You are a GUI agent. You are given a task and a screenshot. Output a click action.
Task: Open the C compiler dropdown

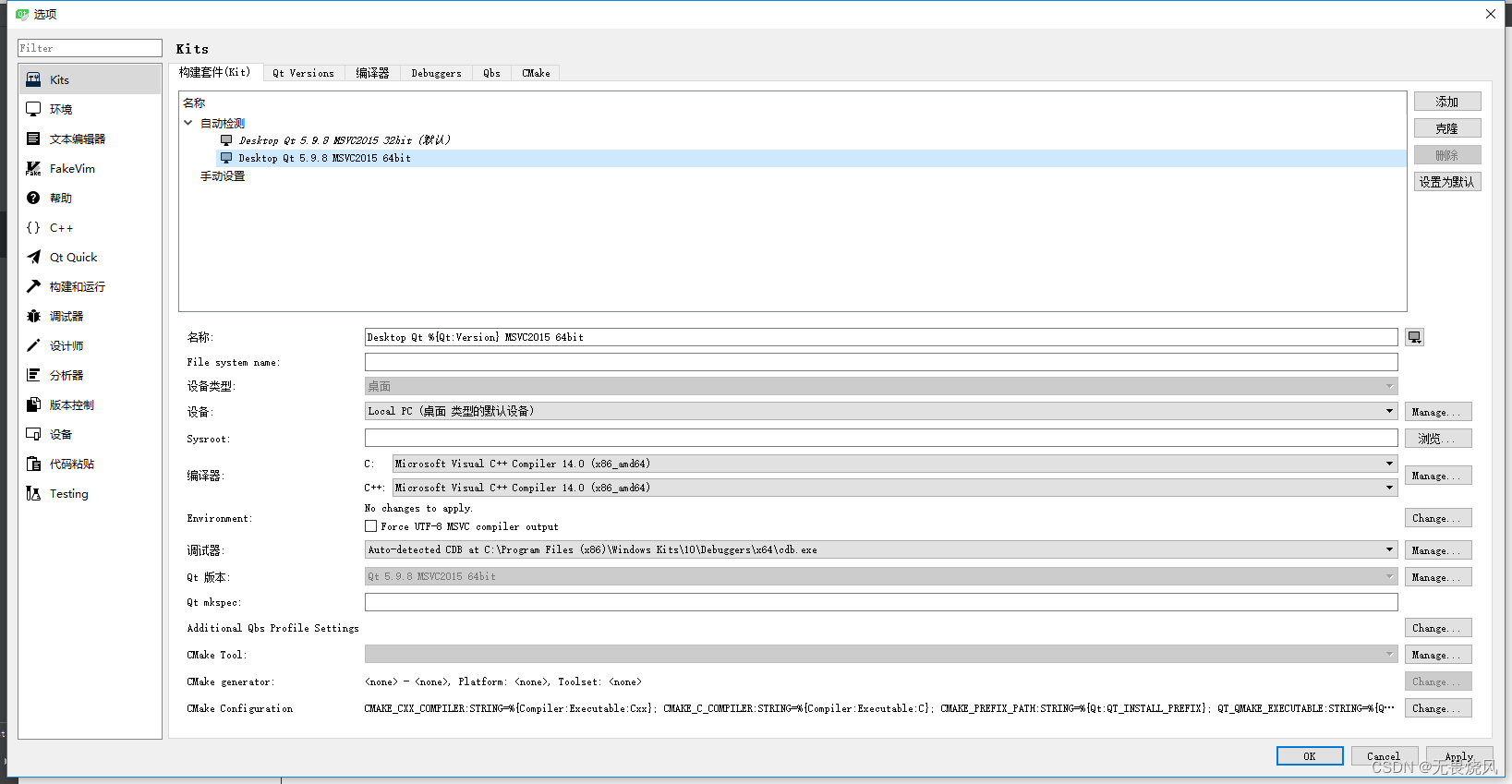point(895,464)
